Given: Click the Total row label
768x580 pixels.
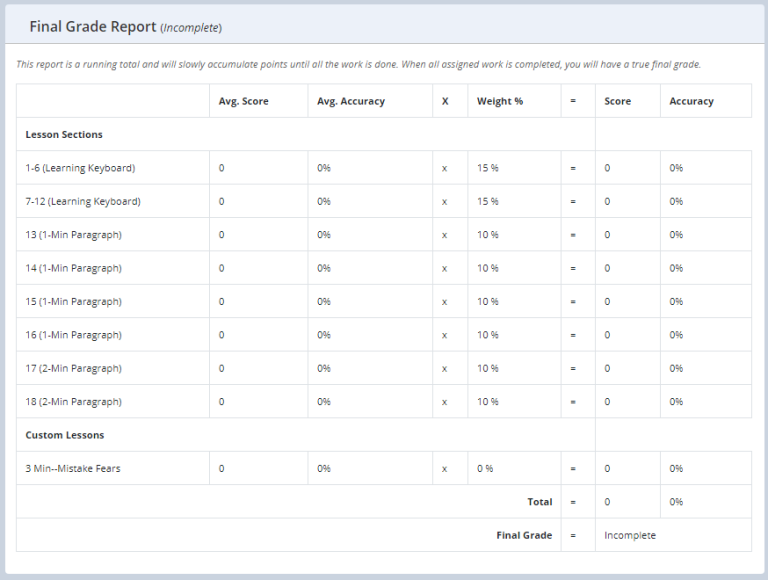Looking at the screenshot, I should 539,502.
